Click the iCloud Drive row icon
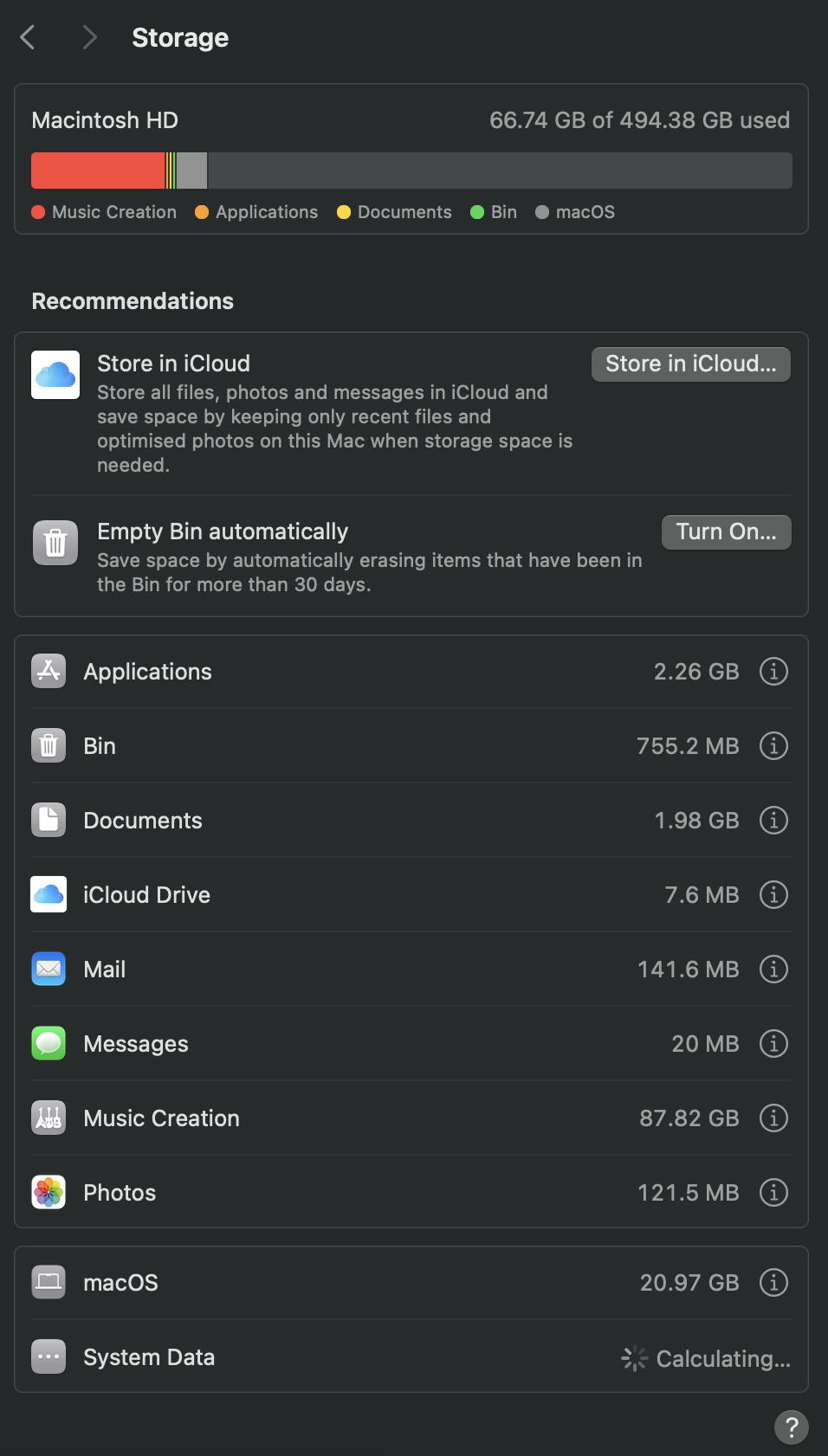This screenshot has height=1456, width=828. [x=49, y=894]
